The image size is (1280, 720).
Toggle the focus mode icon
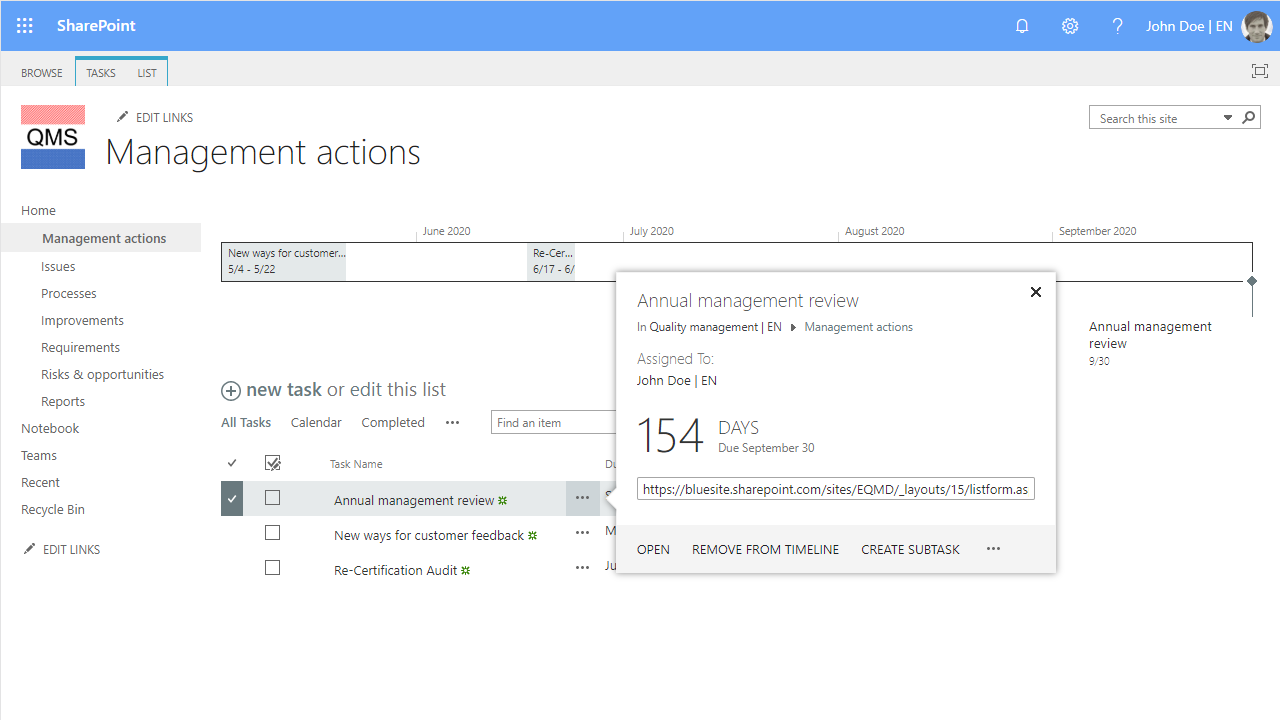coord(1259,71)
